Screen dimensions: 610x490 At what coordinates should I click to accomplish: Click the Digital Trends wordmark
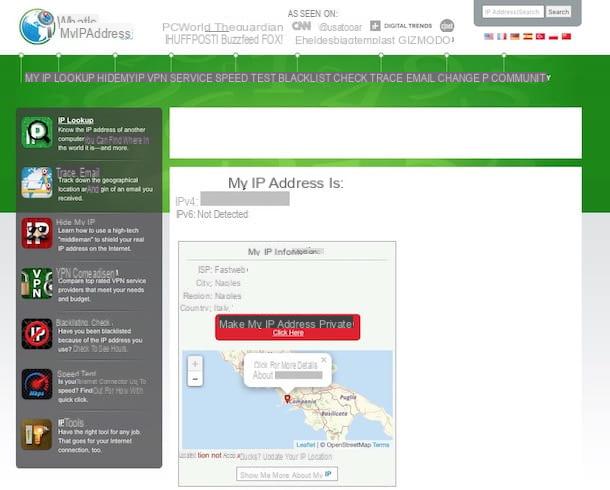[x=408, y=26]
